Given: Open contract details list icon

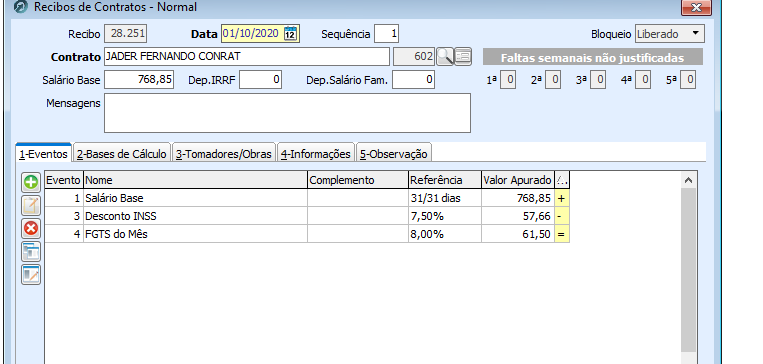Looking at the screenshot, I should coord(463,57).
